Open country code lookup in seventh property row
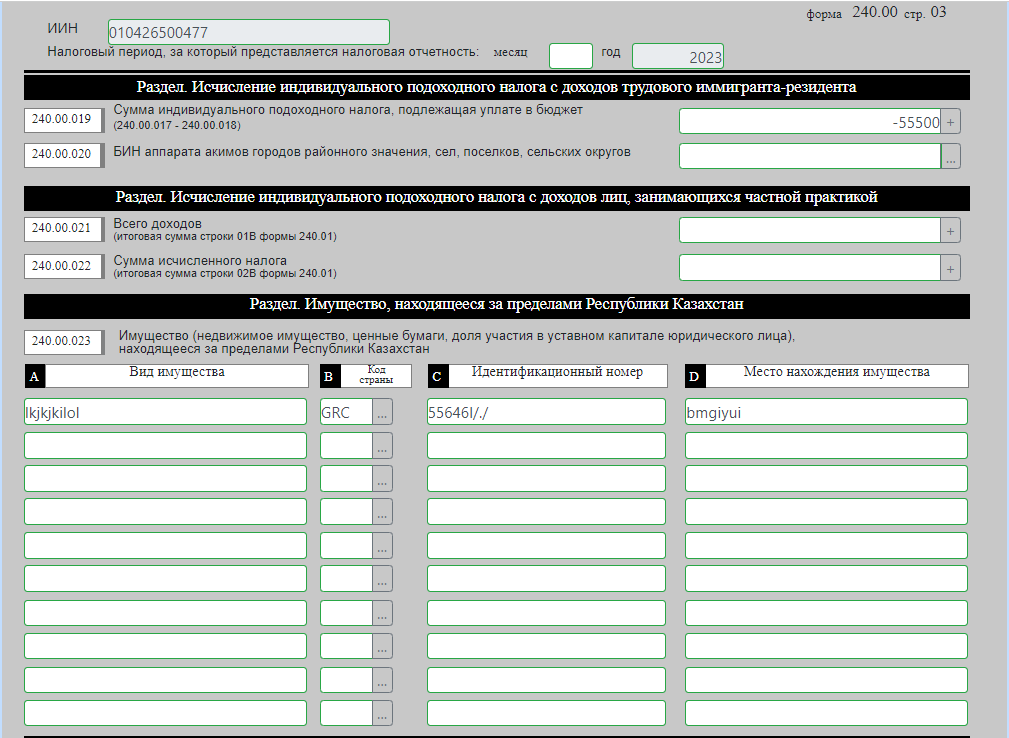This screenshot has width=1009, height=738. click(382, 613)
